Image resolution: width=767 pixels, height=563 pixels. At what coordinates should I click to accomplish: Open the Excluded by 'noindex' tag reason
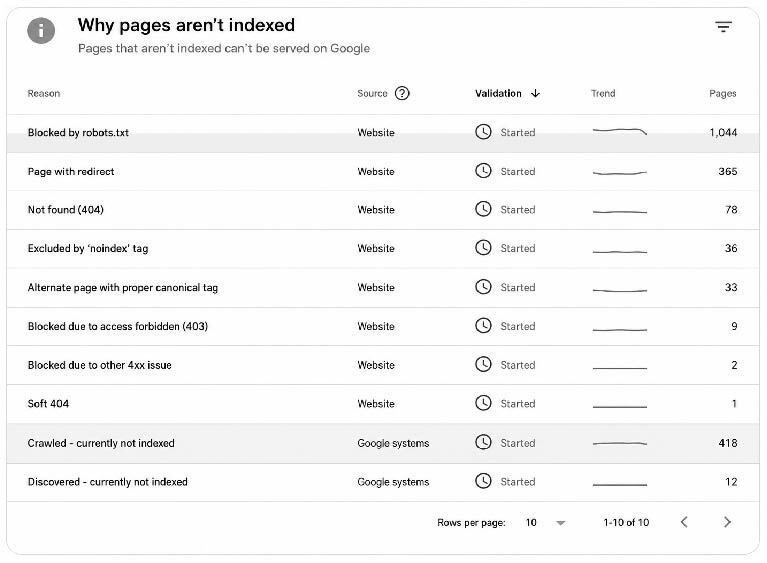(88, 248)
